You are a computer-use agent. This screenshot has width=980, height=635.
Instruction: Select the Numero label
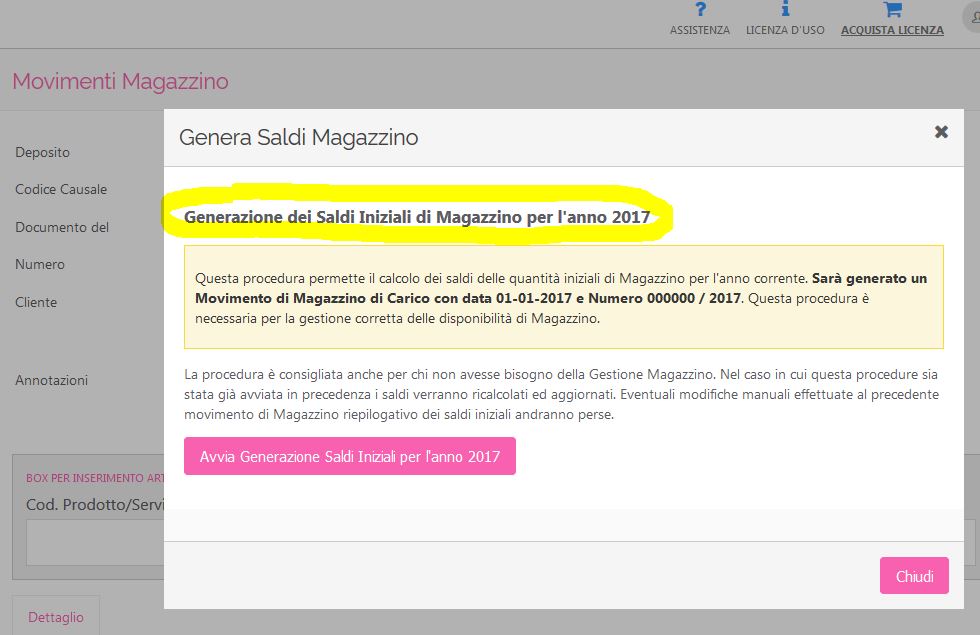coord(39,264)
